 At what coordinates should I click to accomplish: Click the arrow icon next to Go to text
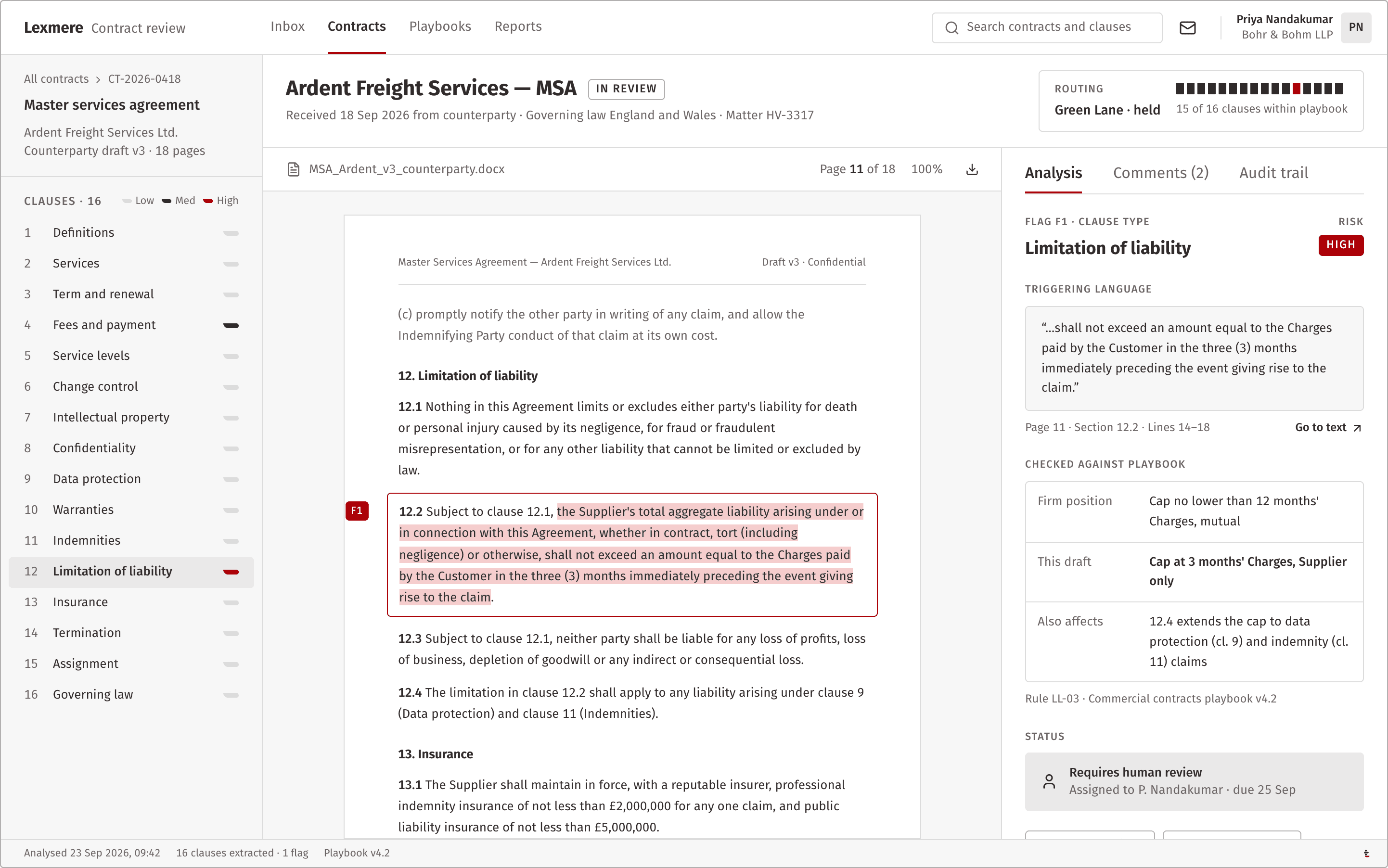tap(1357, 428)
